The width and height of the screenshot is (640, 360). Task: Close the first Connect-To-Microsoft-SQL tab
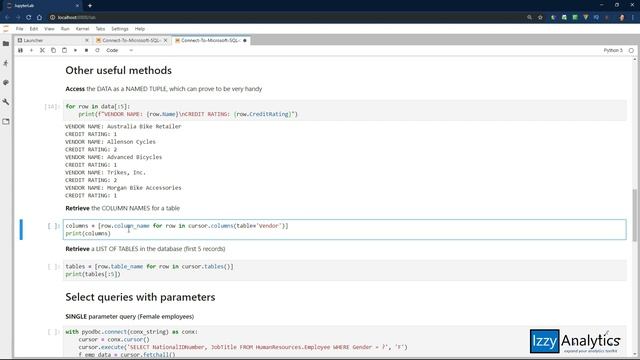click(x=165, y=40)
